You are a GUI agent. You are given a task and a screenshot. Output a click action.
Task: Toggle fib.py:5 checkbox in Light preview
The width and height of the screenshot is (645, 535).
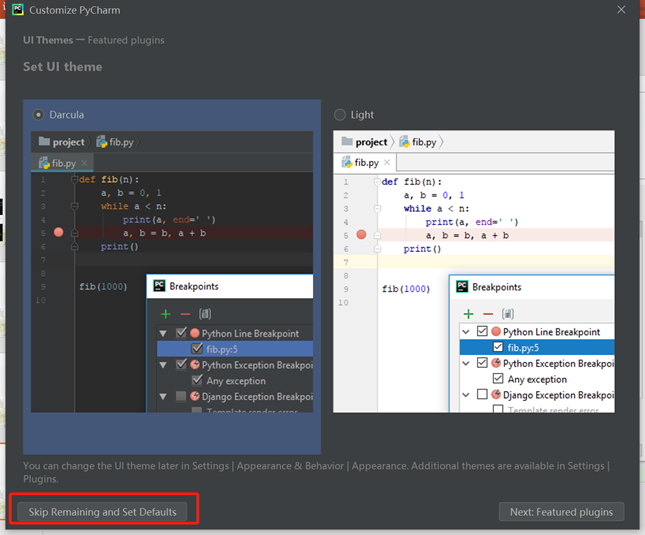(x=498, y=347)
